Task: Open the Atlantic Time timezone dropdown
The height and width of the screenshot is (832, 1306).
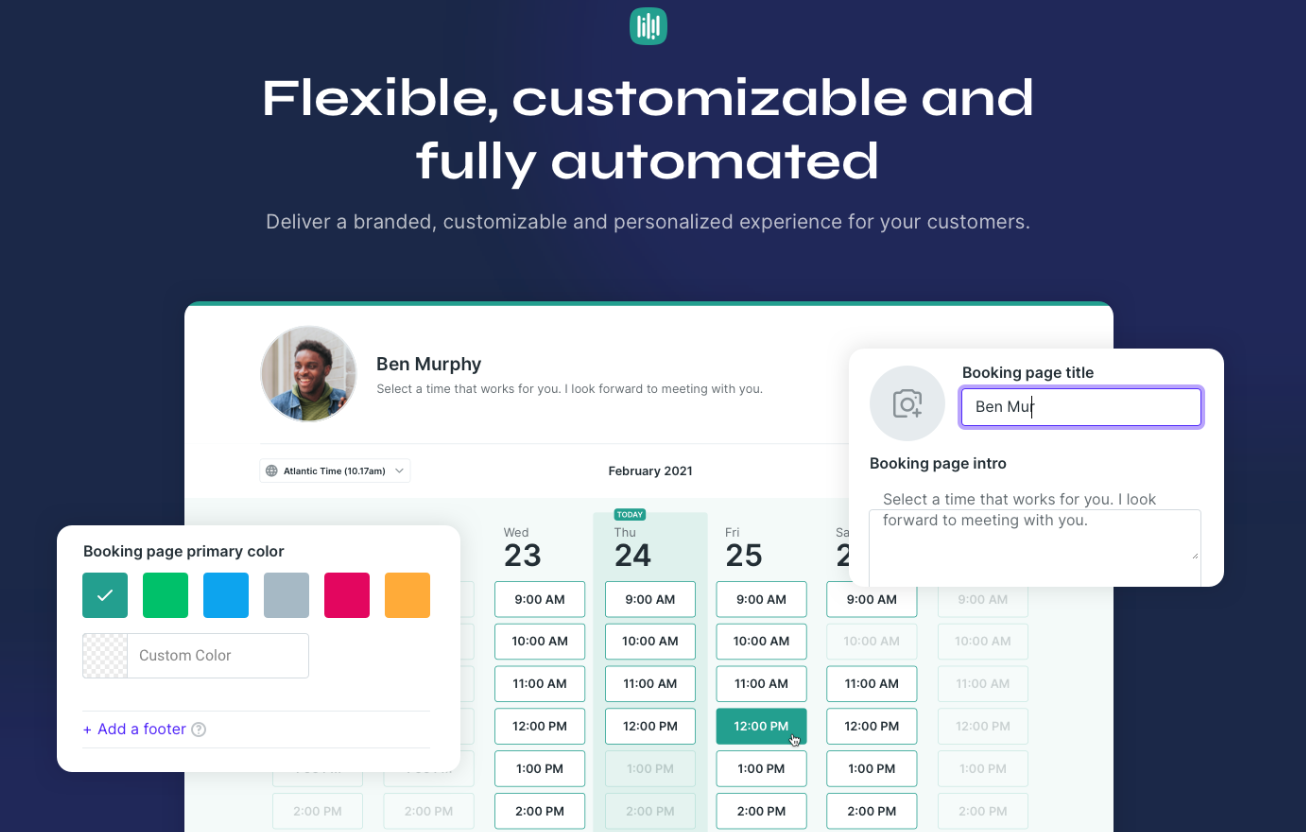Action: [x=335, y=471]
